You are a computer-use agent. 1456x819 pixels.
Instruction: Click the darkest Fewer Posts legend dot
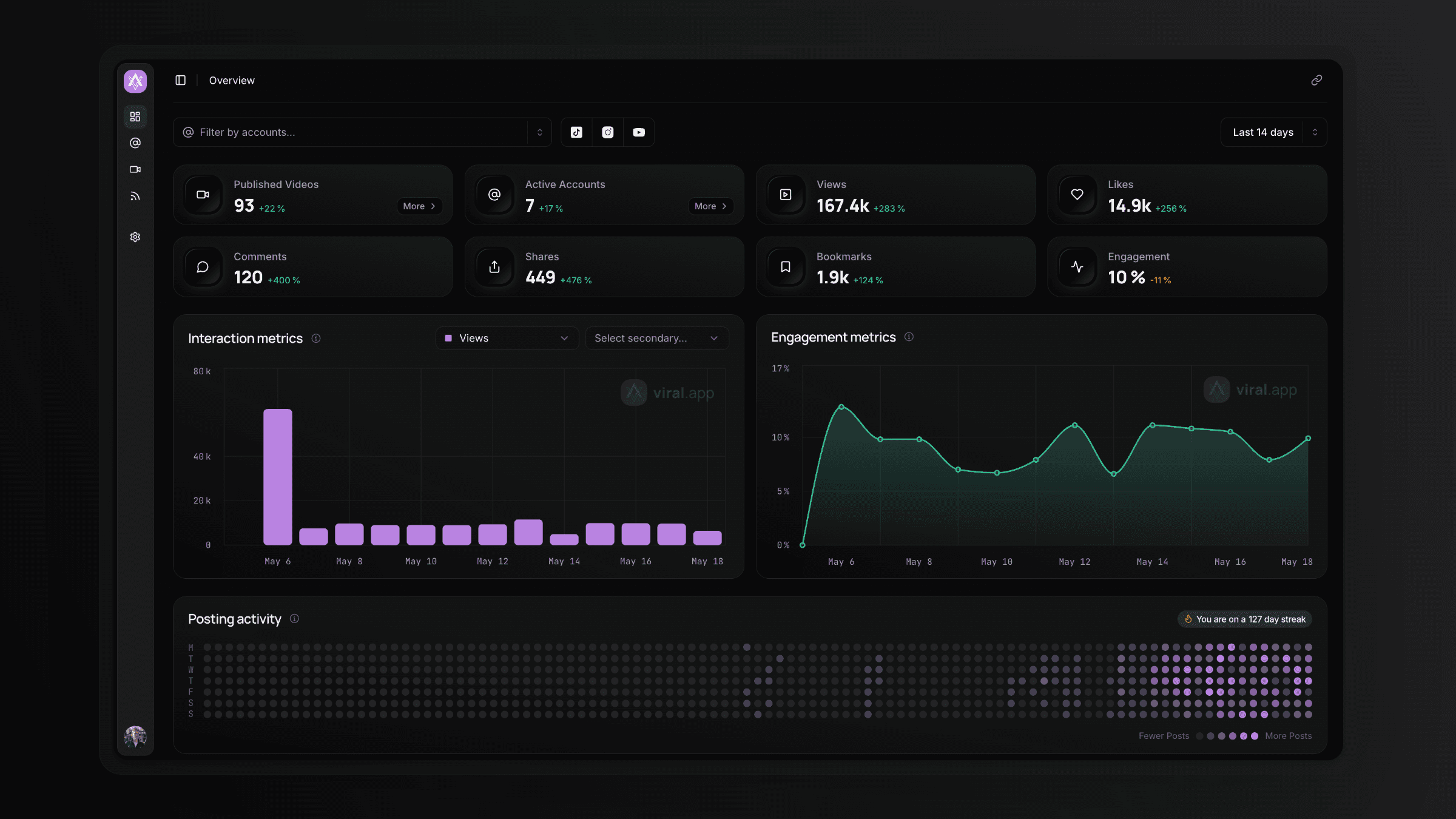(x=1199, y=736)
